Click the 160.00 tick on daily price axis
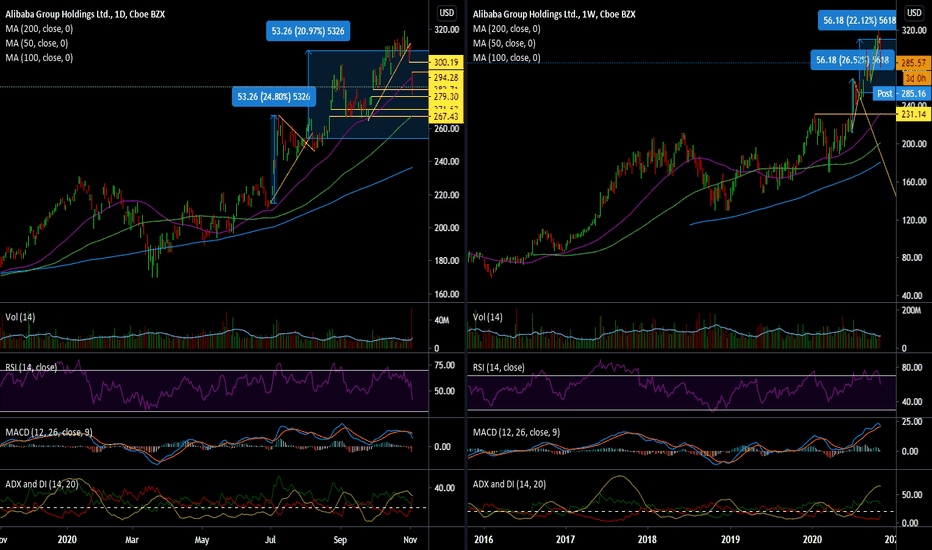Image resolution: width=932 pixels, height=550 pixels. click(x=446, y=294)
